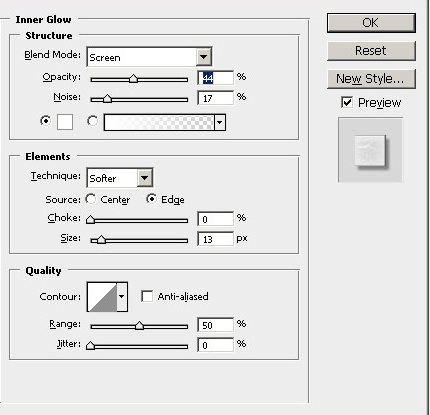
Task: Select the Edge source option
Action: coord(151,199)
